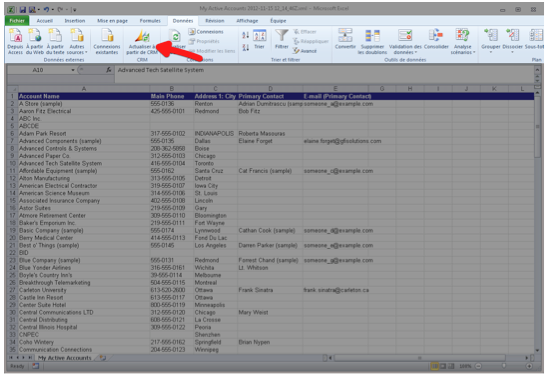Click contact cell Frank Sinatra

point(270,290)
